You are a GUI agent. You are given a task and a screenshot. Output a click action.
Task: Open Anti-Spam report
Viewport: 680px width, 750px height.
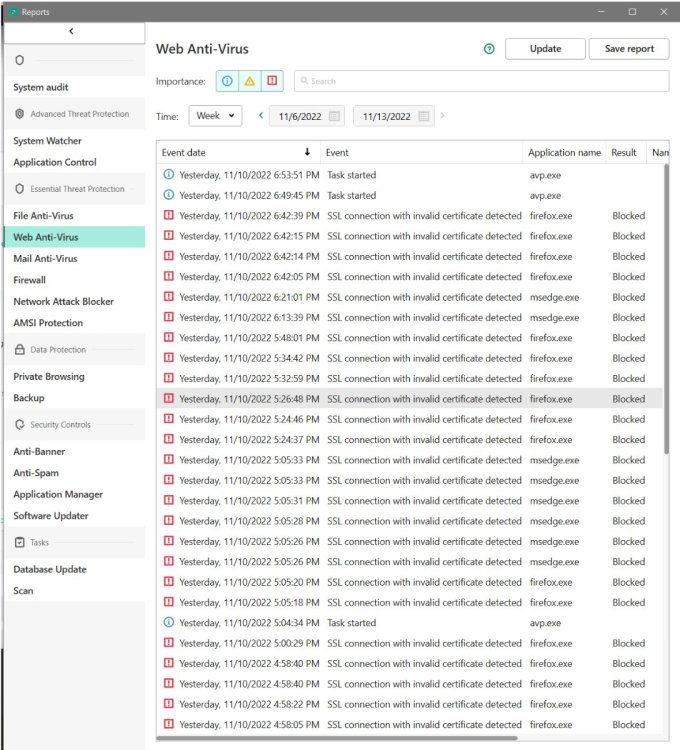(x=36, y=473)
